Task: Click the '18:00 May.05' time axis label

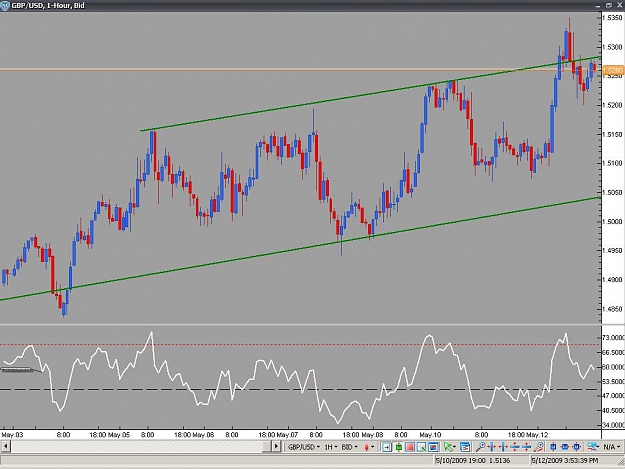Action: (x=110, y=434)
